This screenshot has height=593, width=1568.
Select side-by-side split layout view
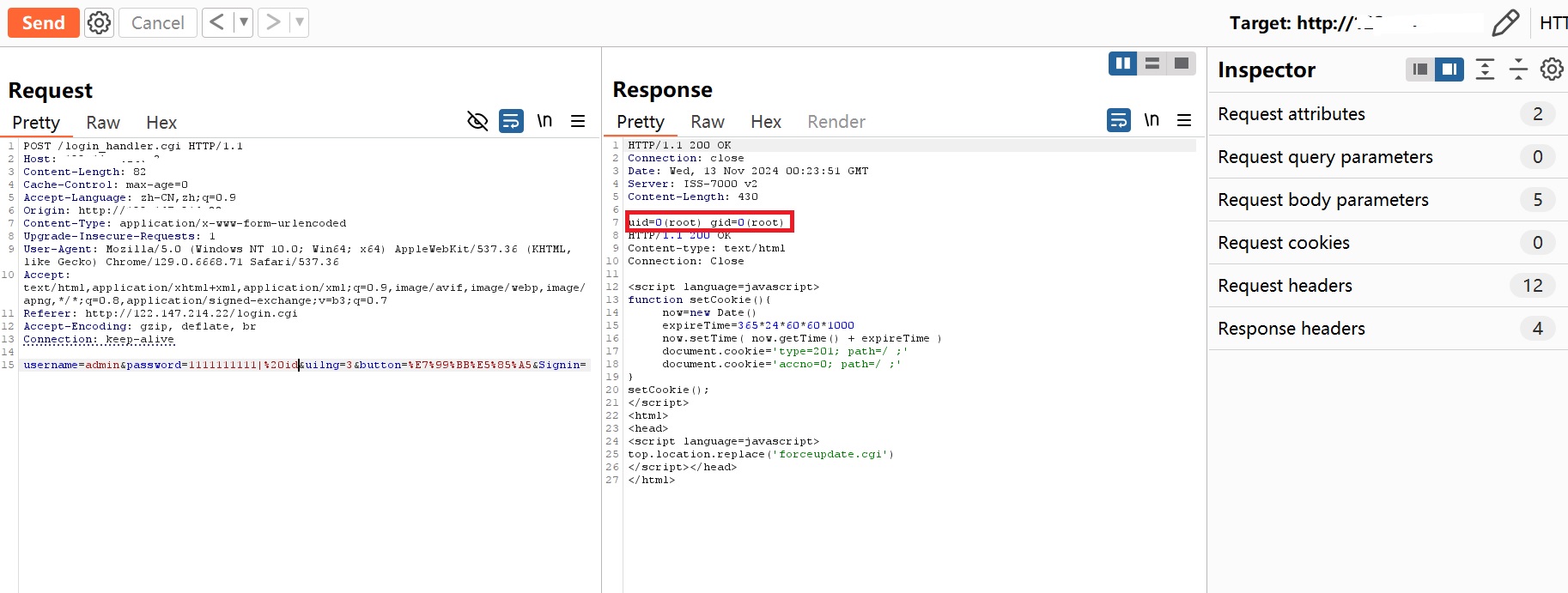click(x=1122, y=64)
